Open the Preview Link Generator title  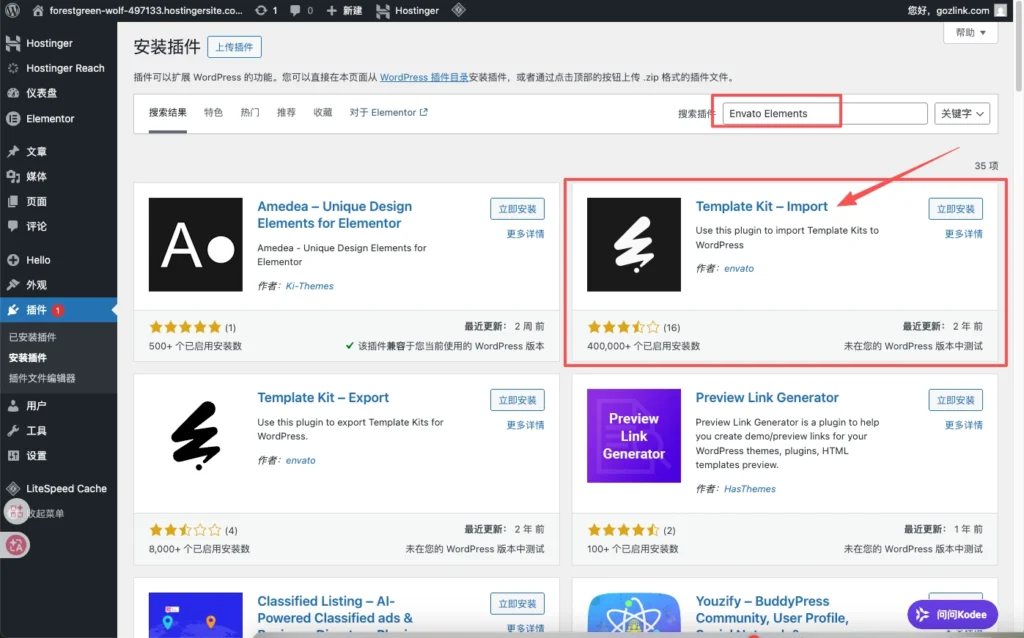(x=767, y=398)
